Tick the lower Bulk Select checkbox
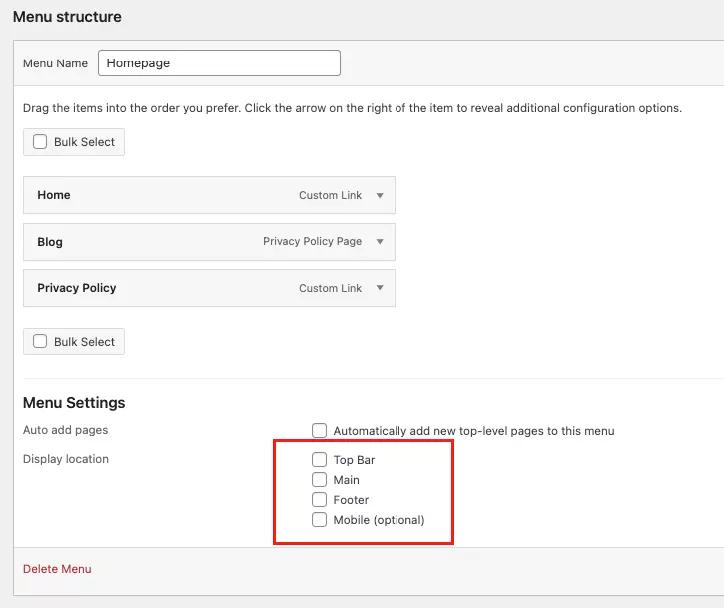The height and width of the screenshot is (608, 724). tap(40, 341)
